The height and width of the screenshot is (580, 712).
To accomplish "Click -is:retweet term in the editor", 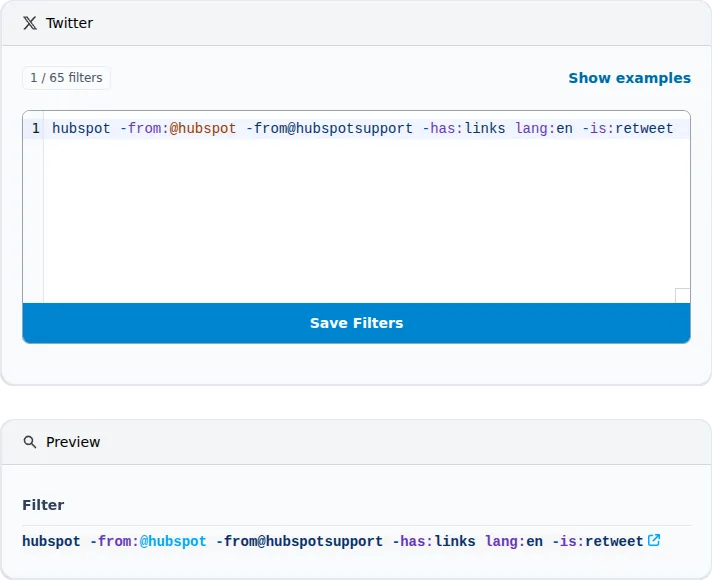I will click(x=628, y=129).
